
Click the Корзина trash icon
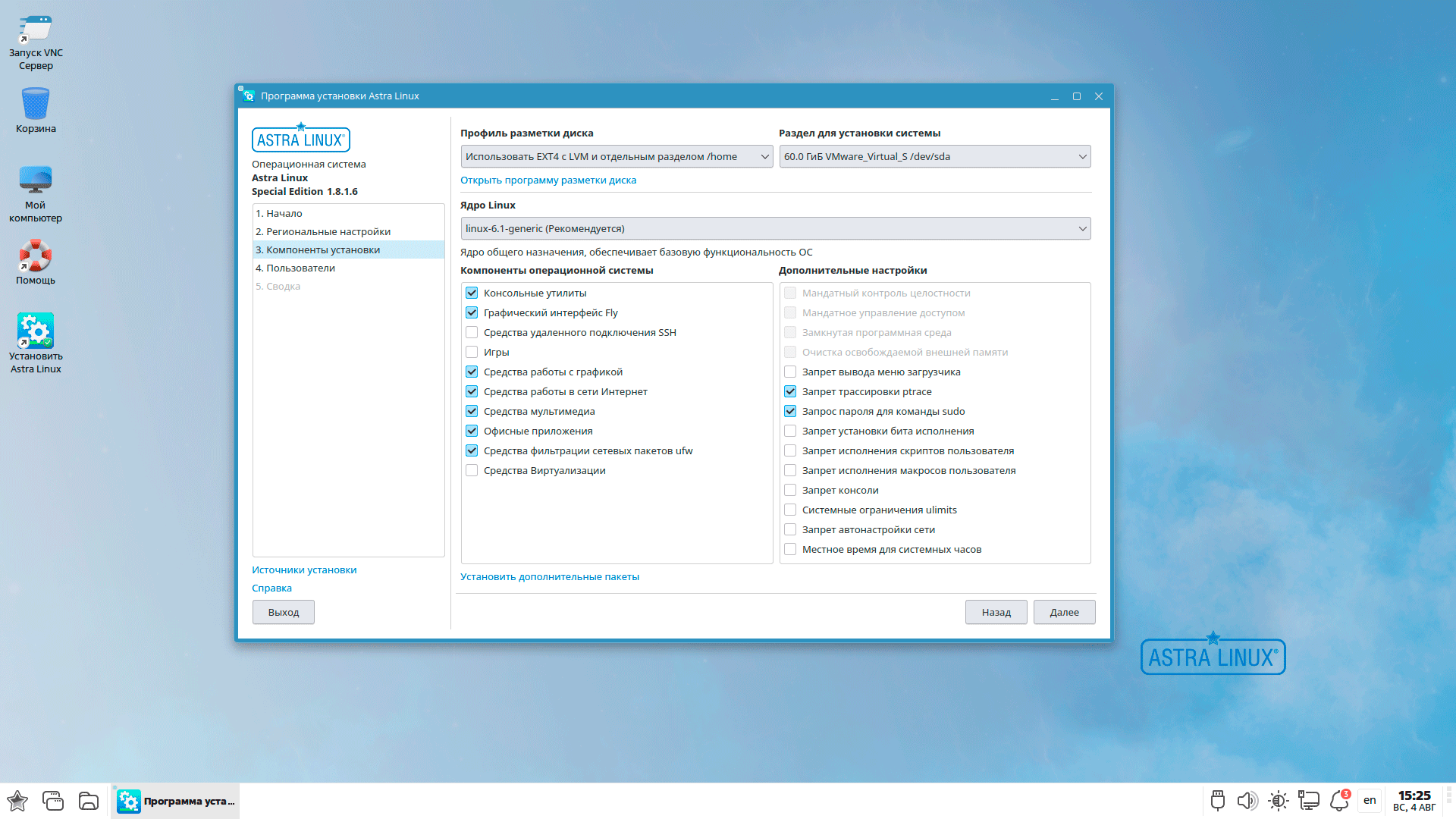coord(36,104)
